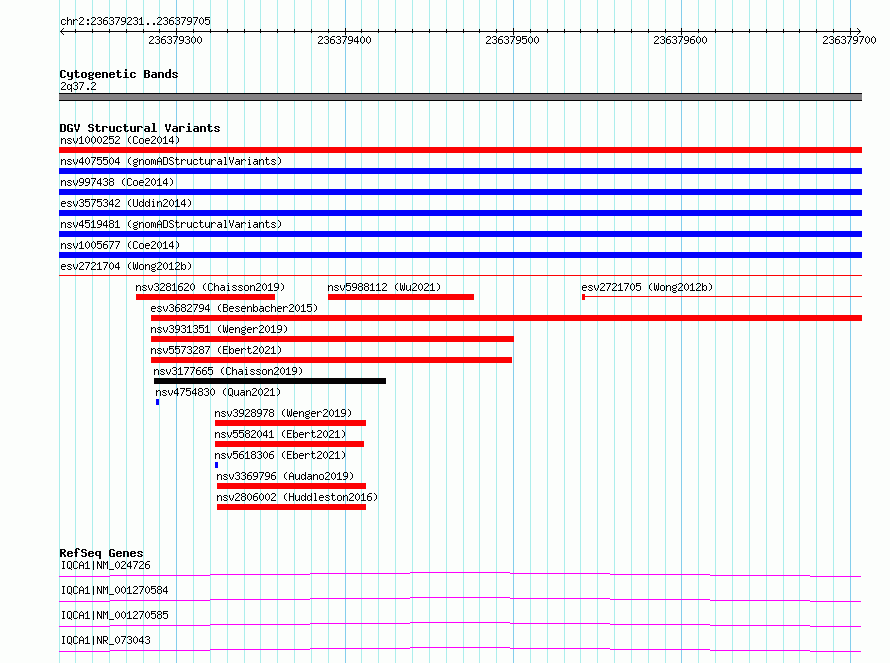
Task: Open nsv4519481 (gnomADStructuralVariants) label
Action: [171, 224]
